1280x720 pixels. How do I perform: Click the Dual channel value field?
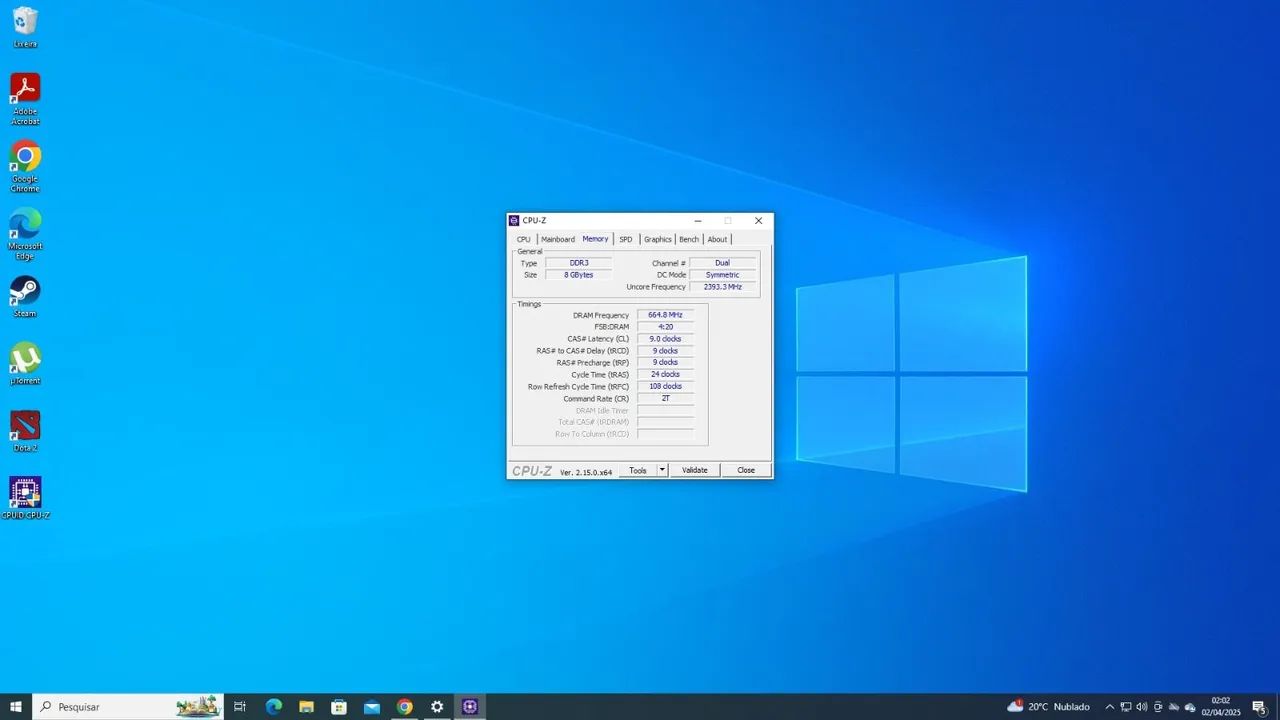pos(722,263)
